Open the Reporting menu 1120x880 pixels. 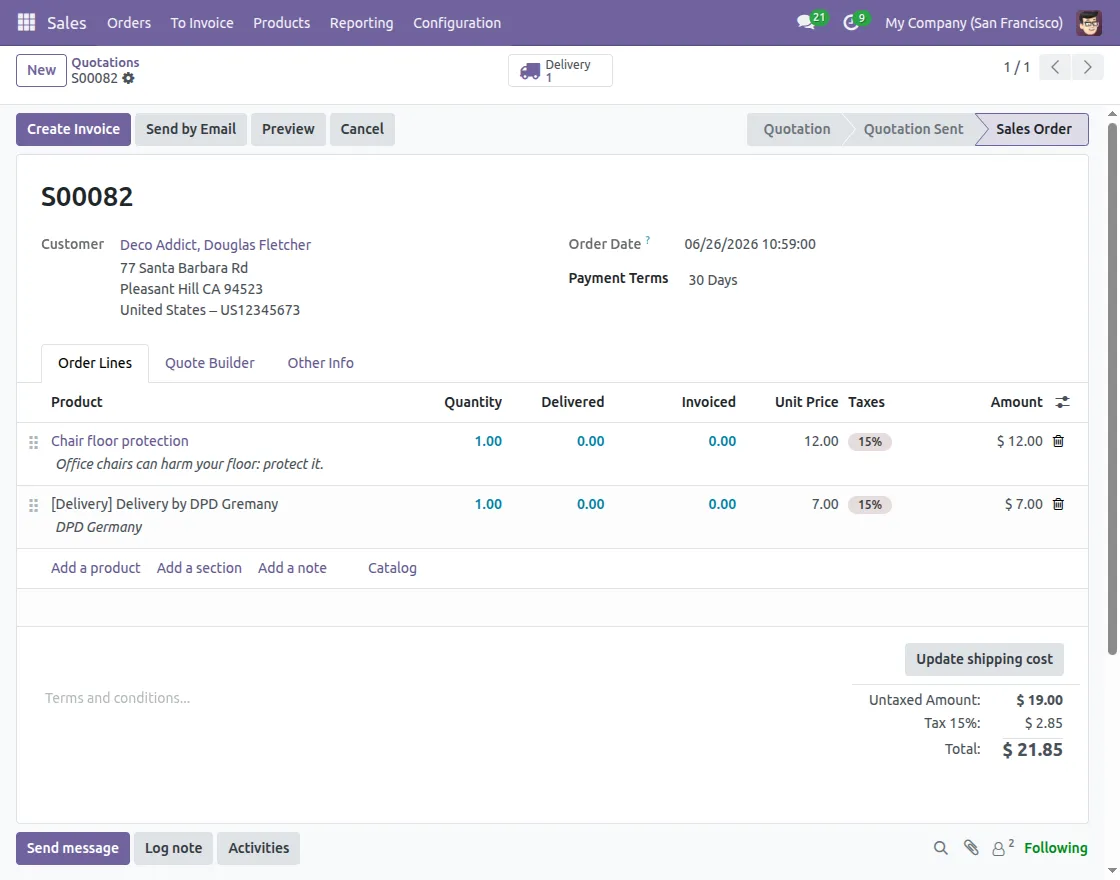(361, 23)
